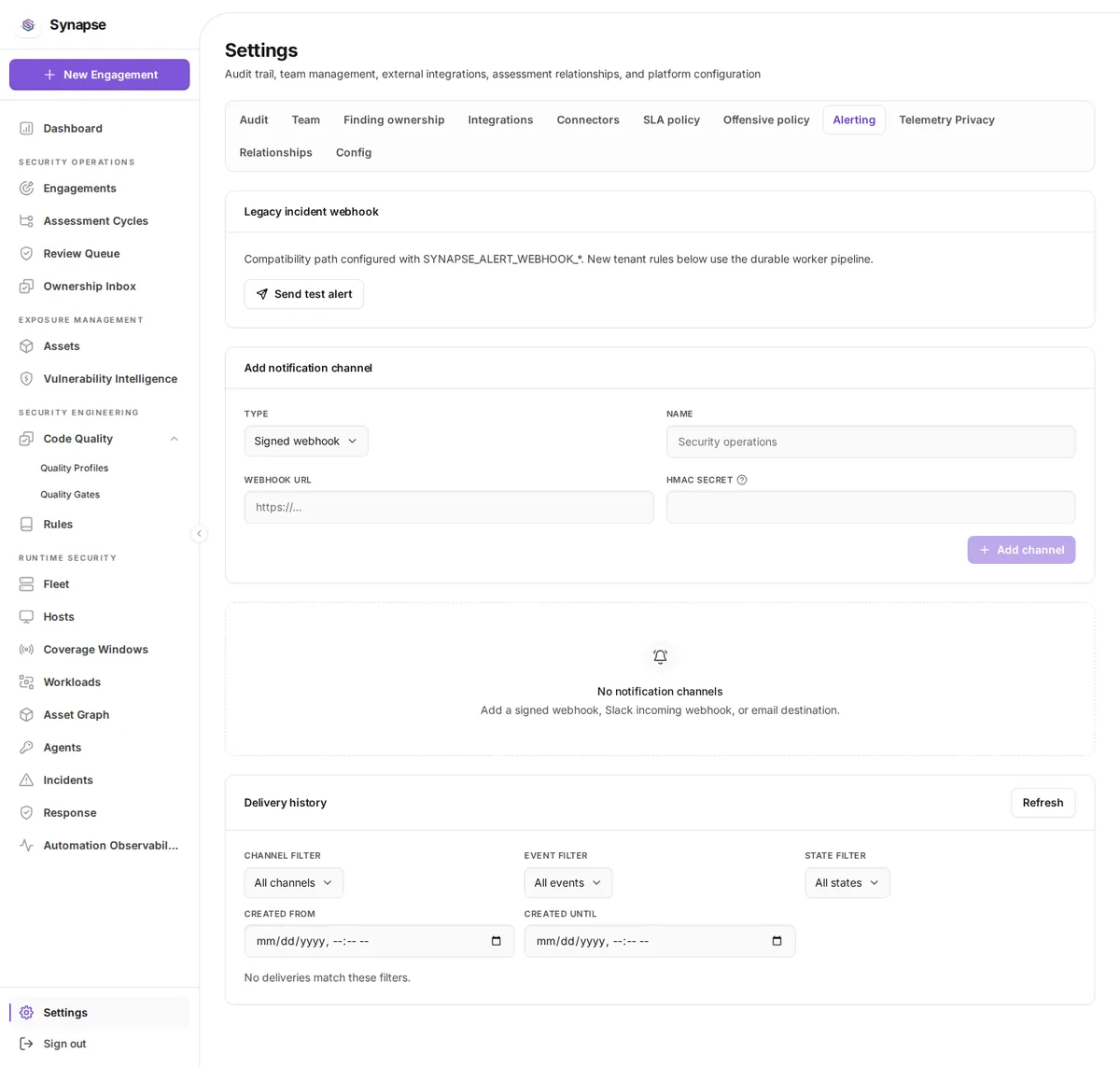The width and height of the screenshot is (1120, 1067).
Task: Switch to the Audit tab
Action: point(254,119)
